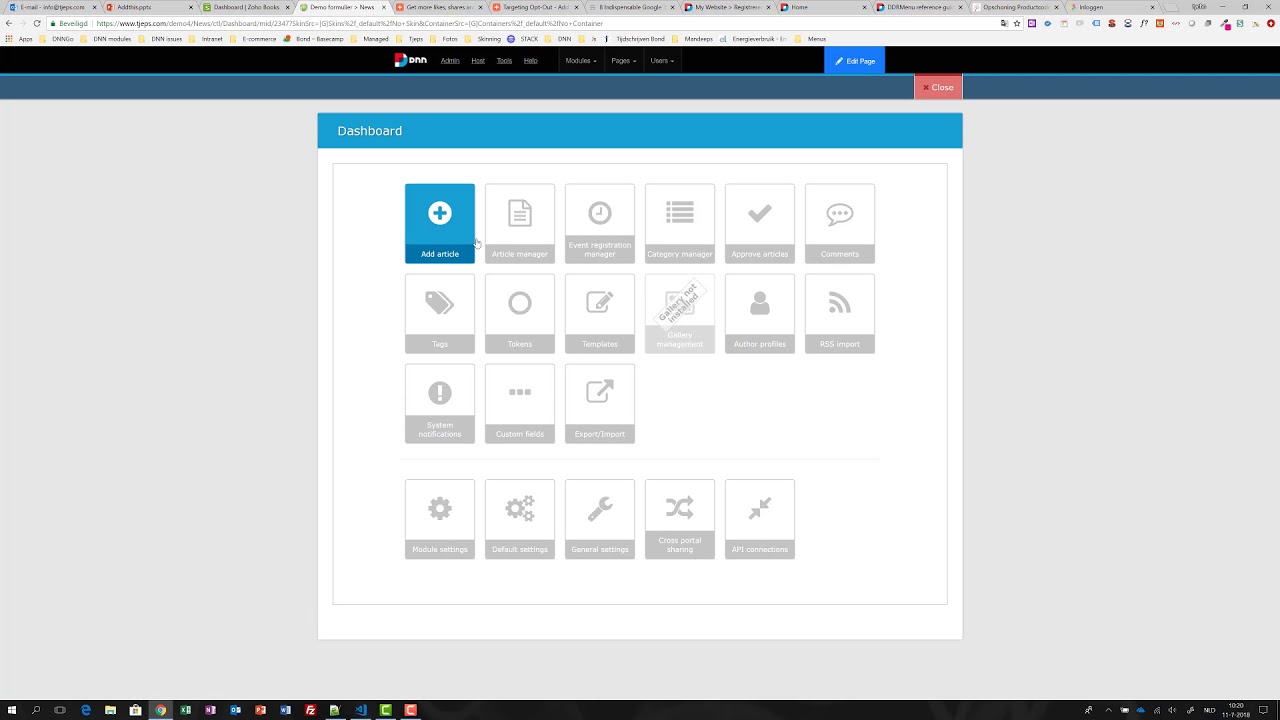
Task: Switch to the Targeting Opt-Out browser tab
Action: [x=535, y=7]
